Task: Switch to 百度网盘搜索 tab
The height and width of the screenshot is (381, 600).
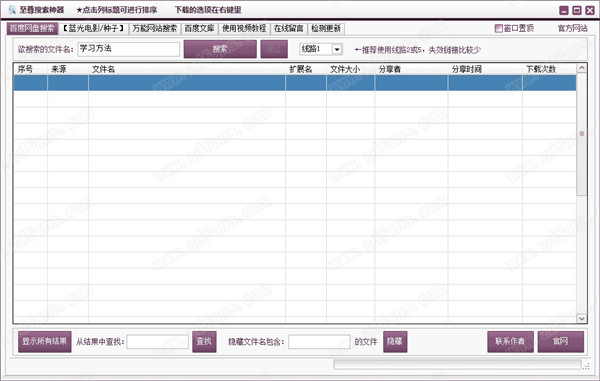Action: 32,28
